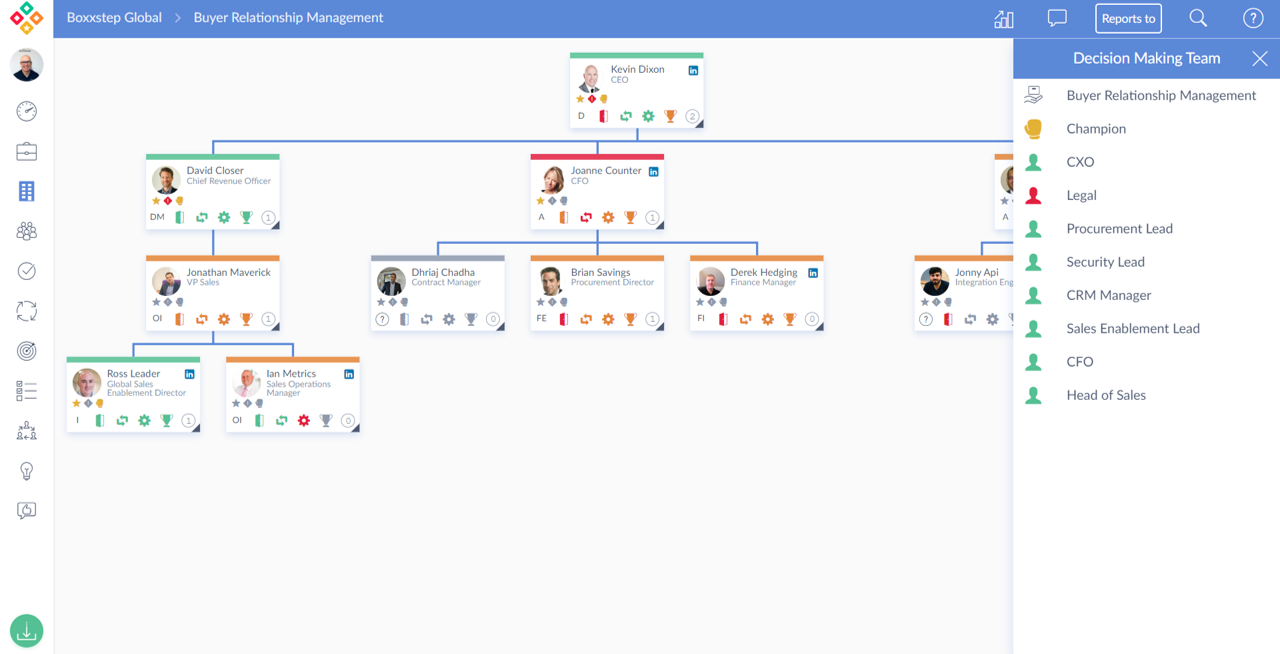Click the Reports to button

(x=1128, y=18)
